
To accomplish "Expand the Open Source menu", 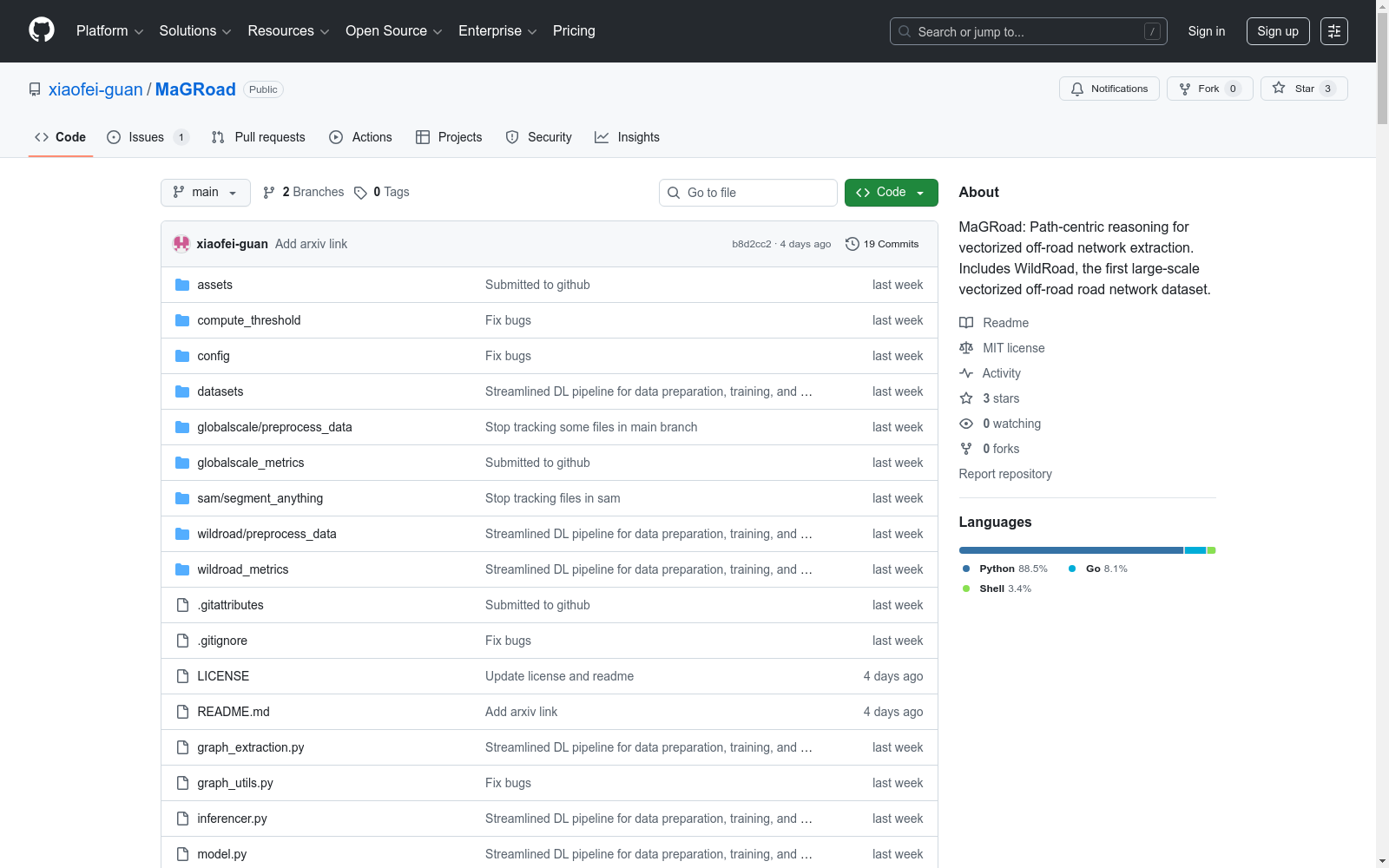I will [x=394, y=31].
